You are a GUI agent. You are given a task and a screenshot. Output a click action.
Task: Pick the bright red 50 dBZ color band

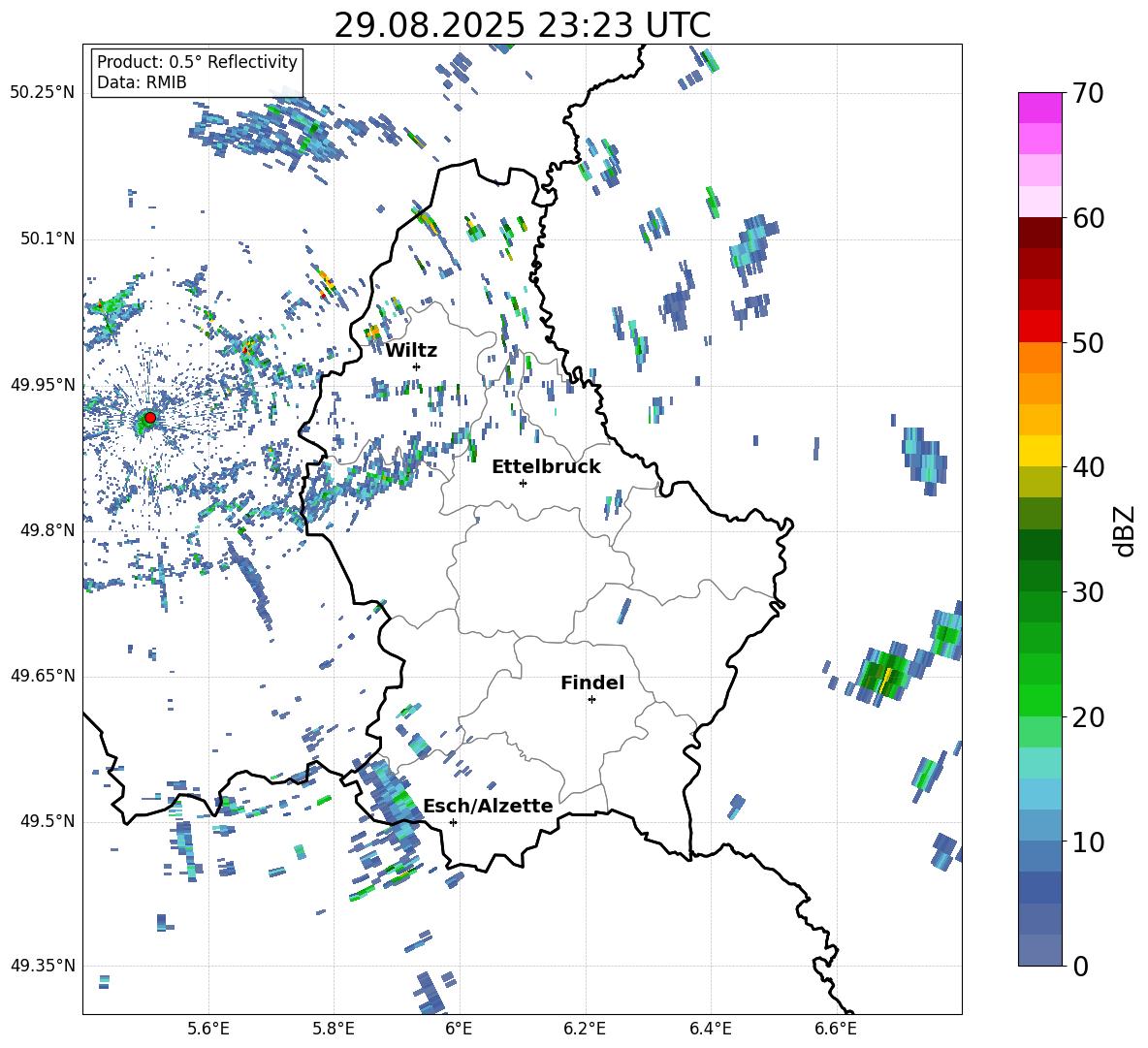coord(1039,327)
